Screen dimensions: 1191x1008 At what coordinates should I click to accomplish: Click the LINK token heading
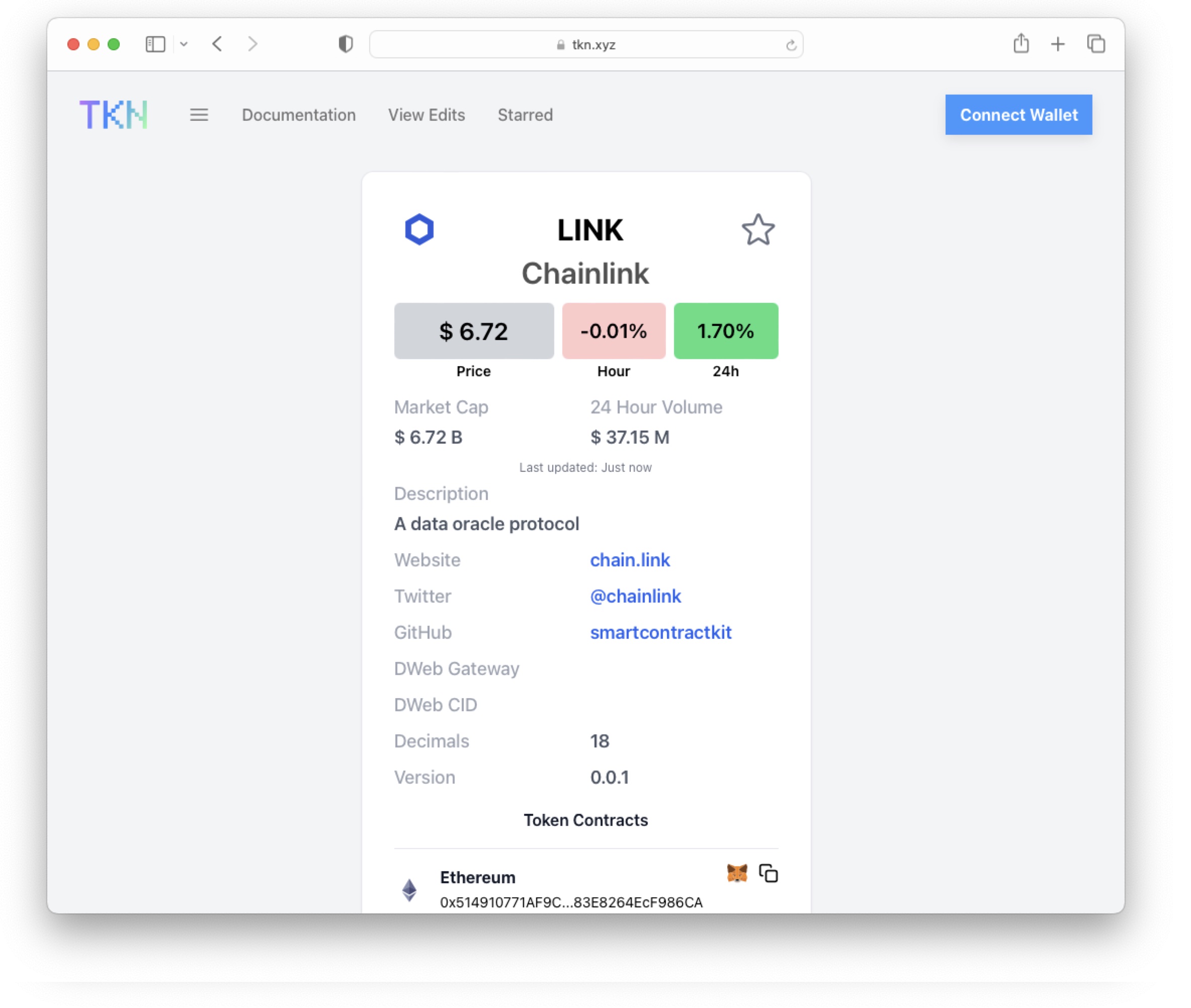point(590,230)
